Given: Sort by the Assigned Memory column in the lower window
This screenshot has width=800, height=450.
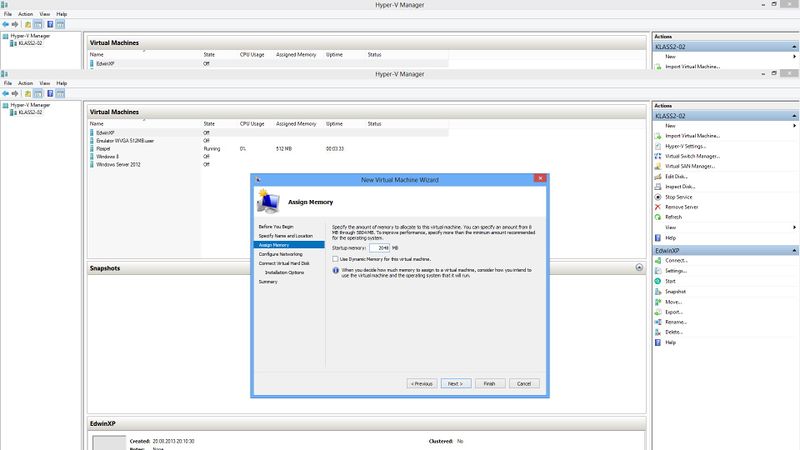Looking at the screenshot, I should pyautogui.click(x=296, y=124).
